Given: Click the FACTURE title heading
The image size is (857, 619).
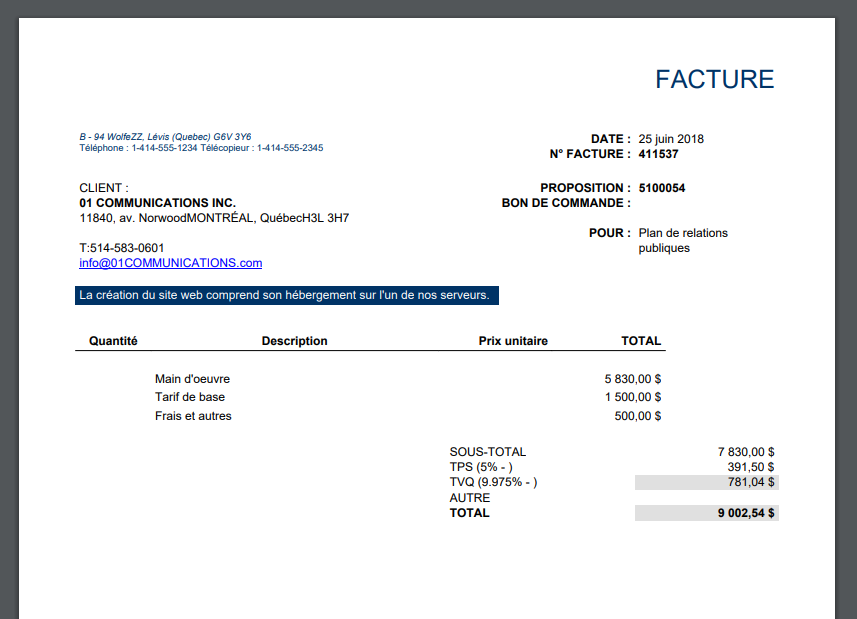Looking at the screenshot, I should 714,80.
